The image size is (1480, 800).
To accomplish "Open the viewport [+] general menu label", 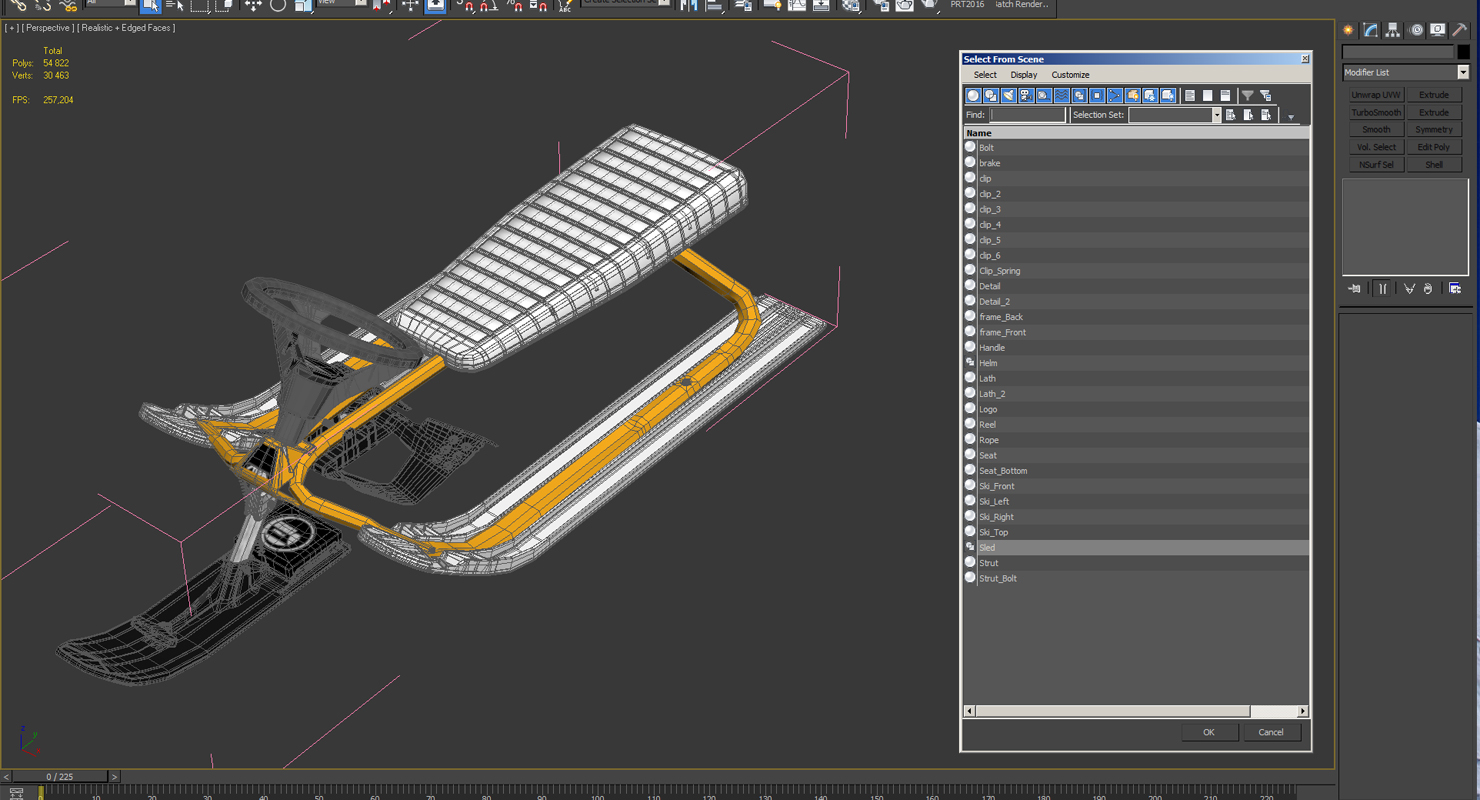I will [11, 28].
